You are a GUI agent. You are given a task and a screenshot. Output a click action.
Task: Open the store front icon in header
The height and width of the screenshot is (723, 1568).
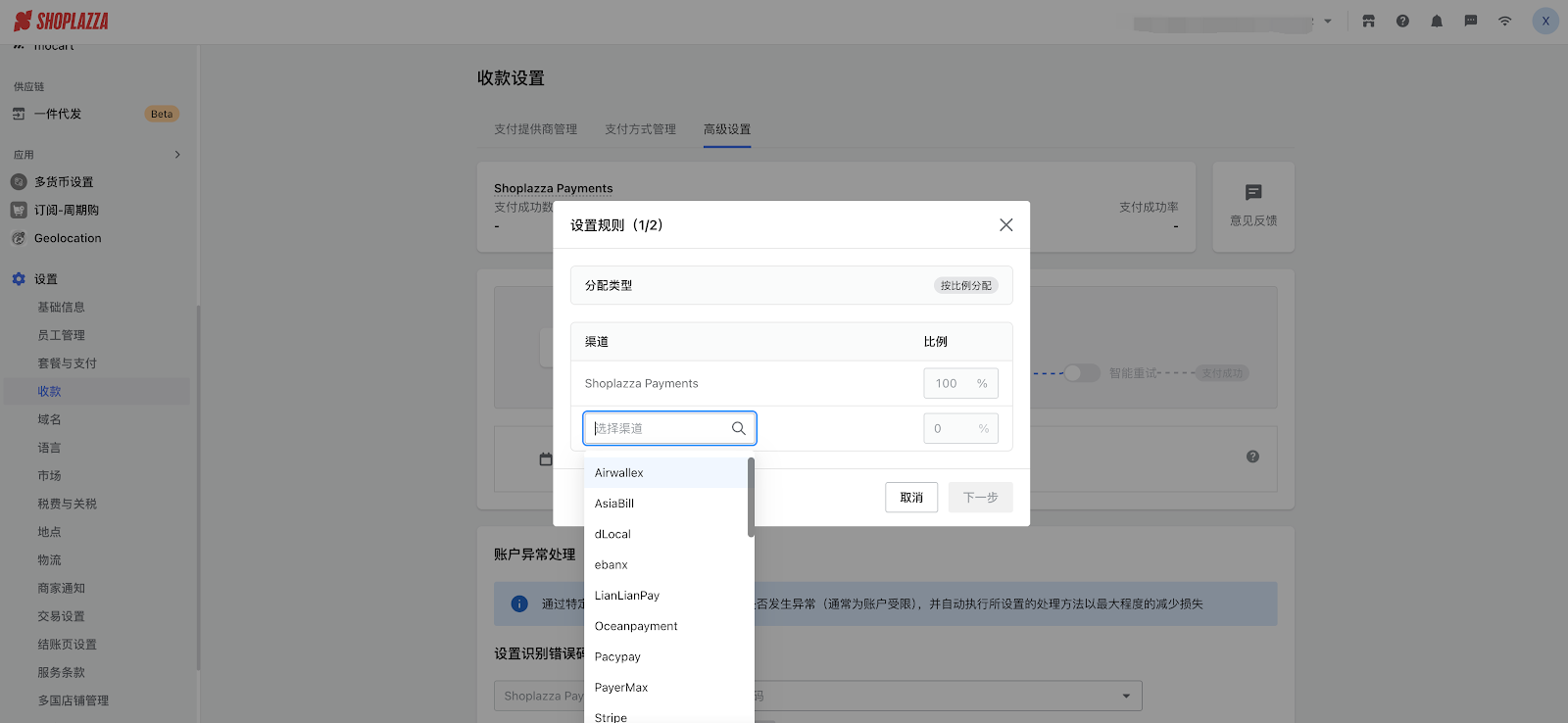1369,21
